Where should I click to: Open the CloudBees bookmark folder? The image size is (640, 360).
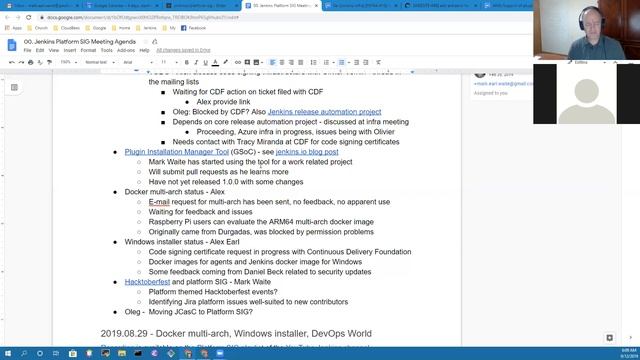point(67,28)
